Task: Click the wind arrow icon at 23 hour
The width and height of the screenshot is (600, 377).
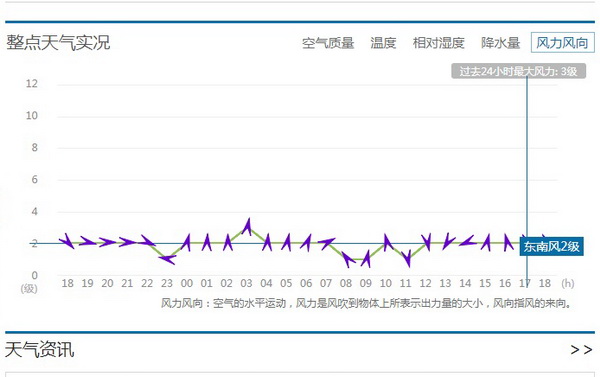Action: click(167, 259)
